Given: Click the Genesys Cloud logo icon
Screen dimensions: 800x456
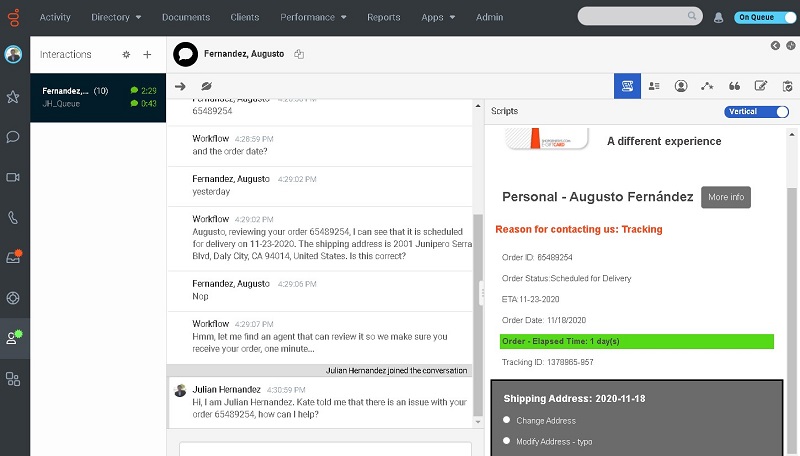Looking at the screenshot, I should [14, 17].
